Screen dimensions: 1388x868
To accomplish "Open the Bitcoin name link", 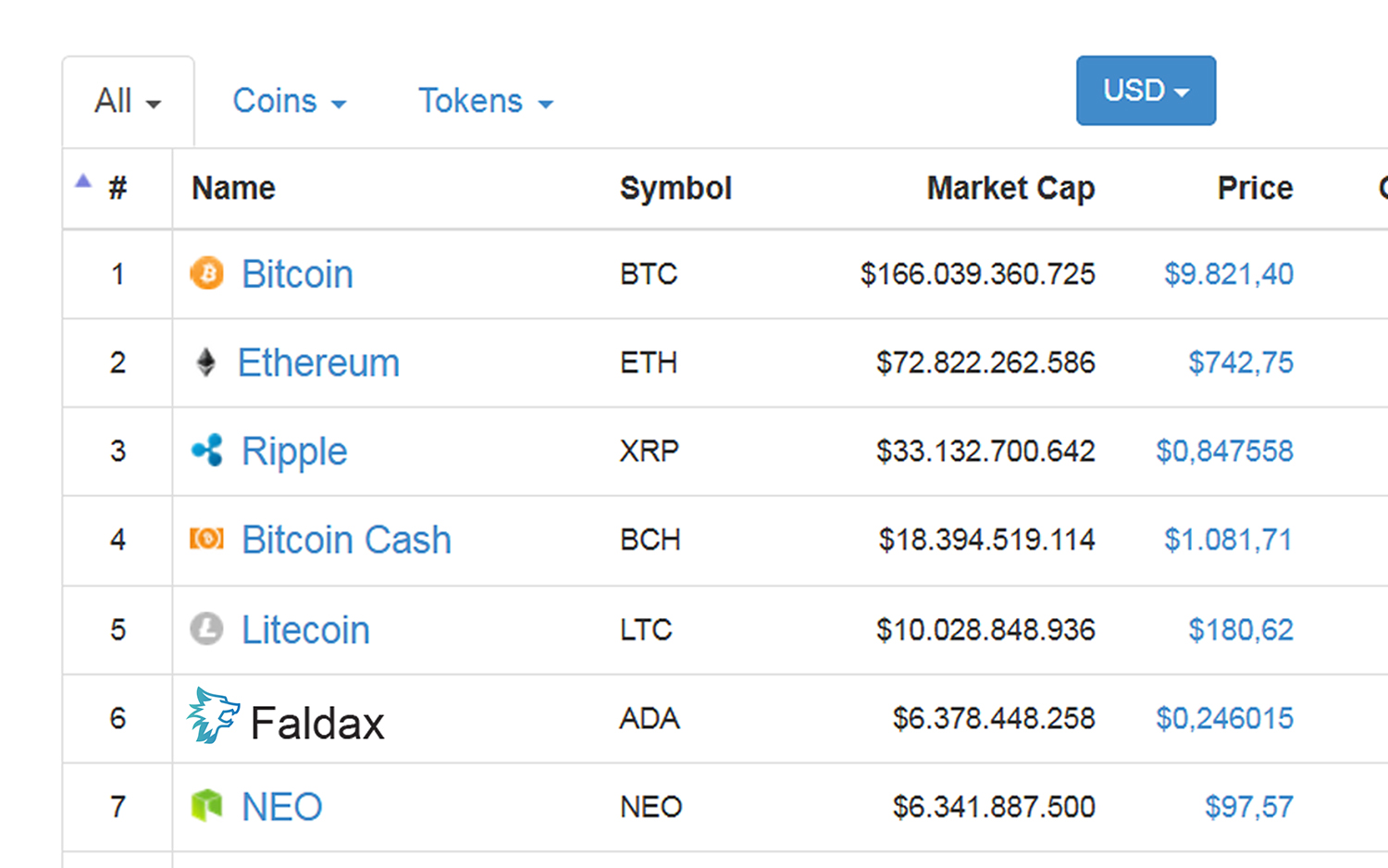I will [297, 274].
